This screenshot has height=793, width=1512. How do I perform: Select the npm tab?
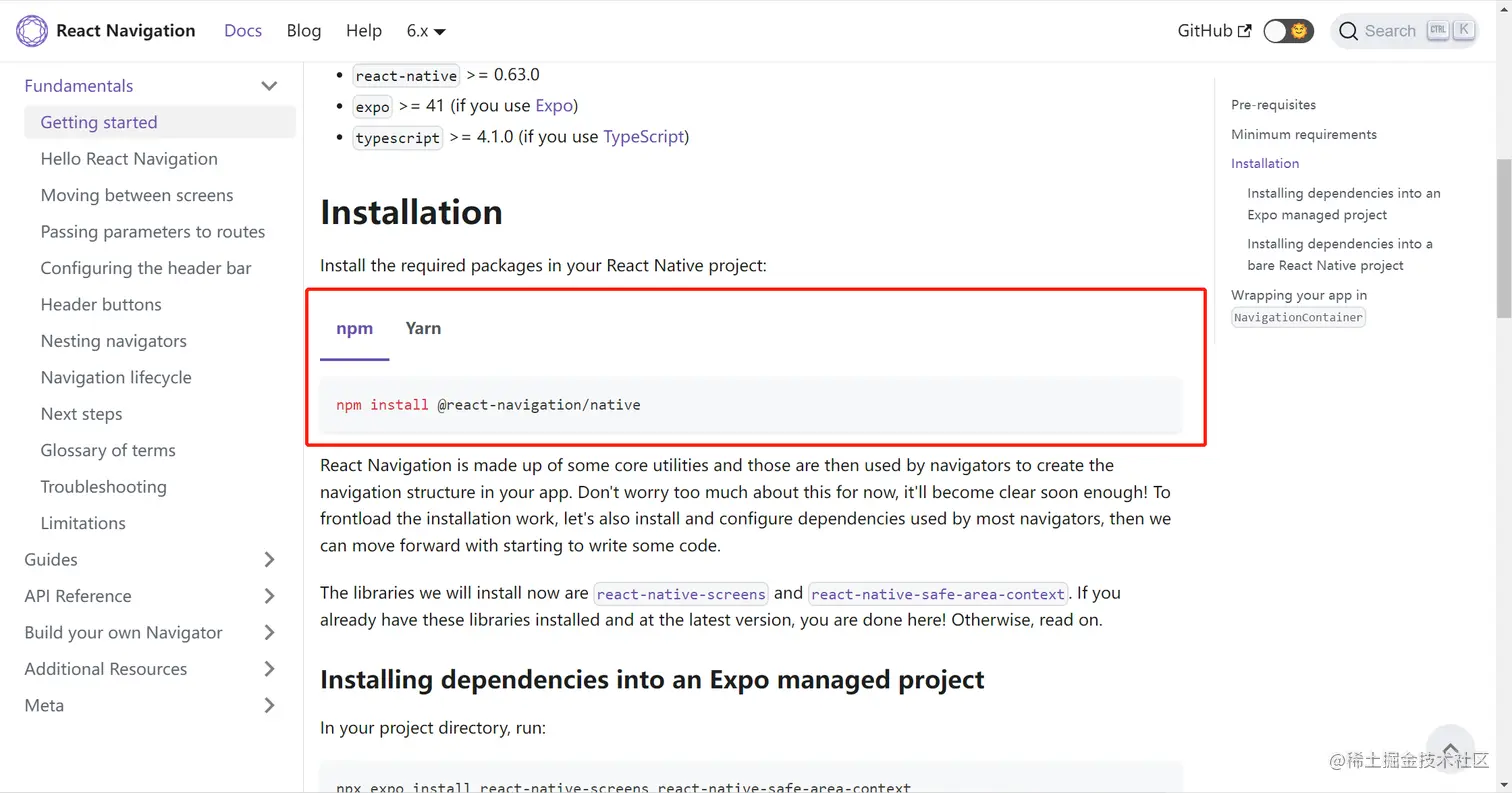354,328
